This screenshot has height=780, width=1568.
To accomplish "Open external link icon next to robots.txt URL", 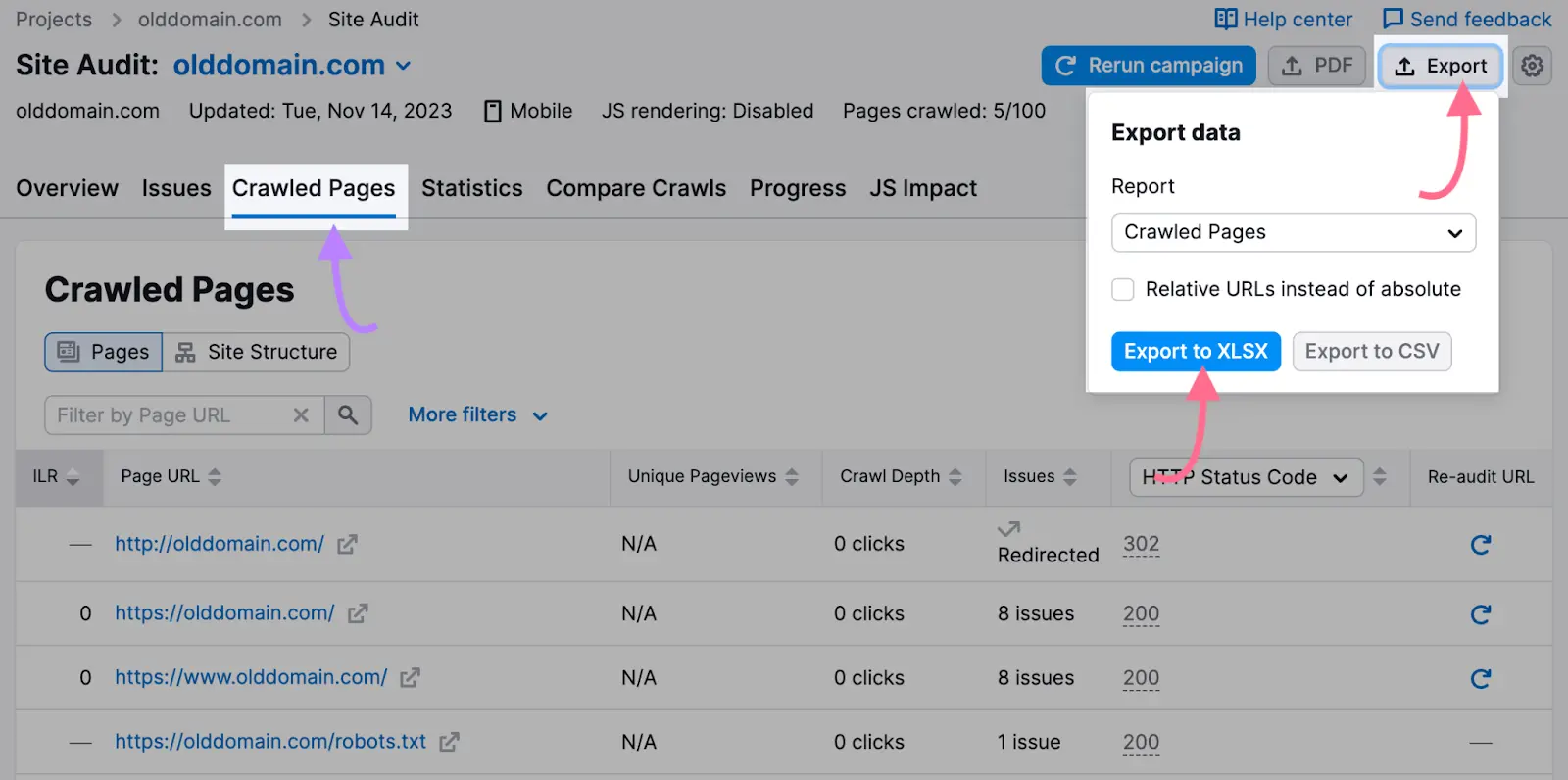I will coord(449,742).
